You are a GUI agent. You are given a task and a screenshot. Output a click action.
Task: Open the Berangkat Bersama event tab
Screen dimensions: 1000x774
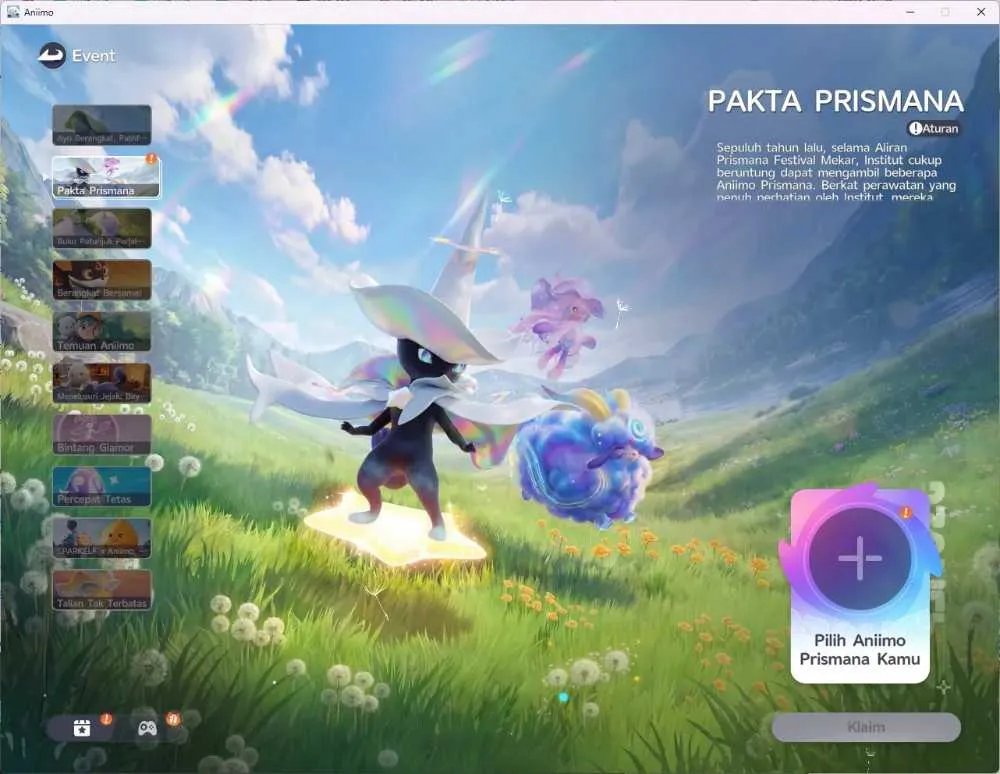click(x=102, y=280)
